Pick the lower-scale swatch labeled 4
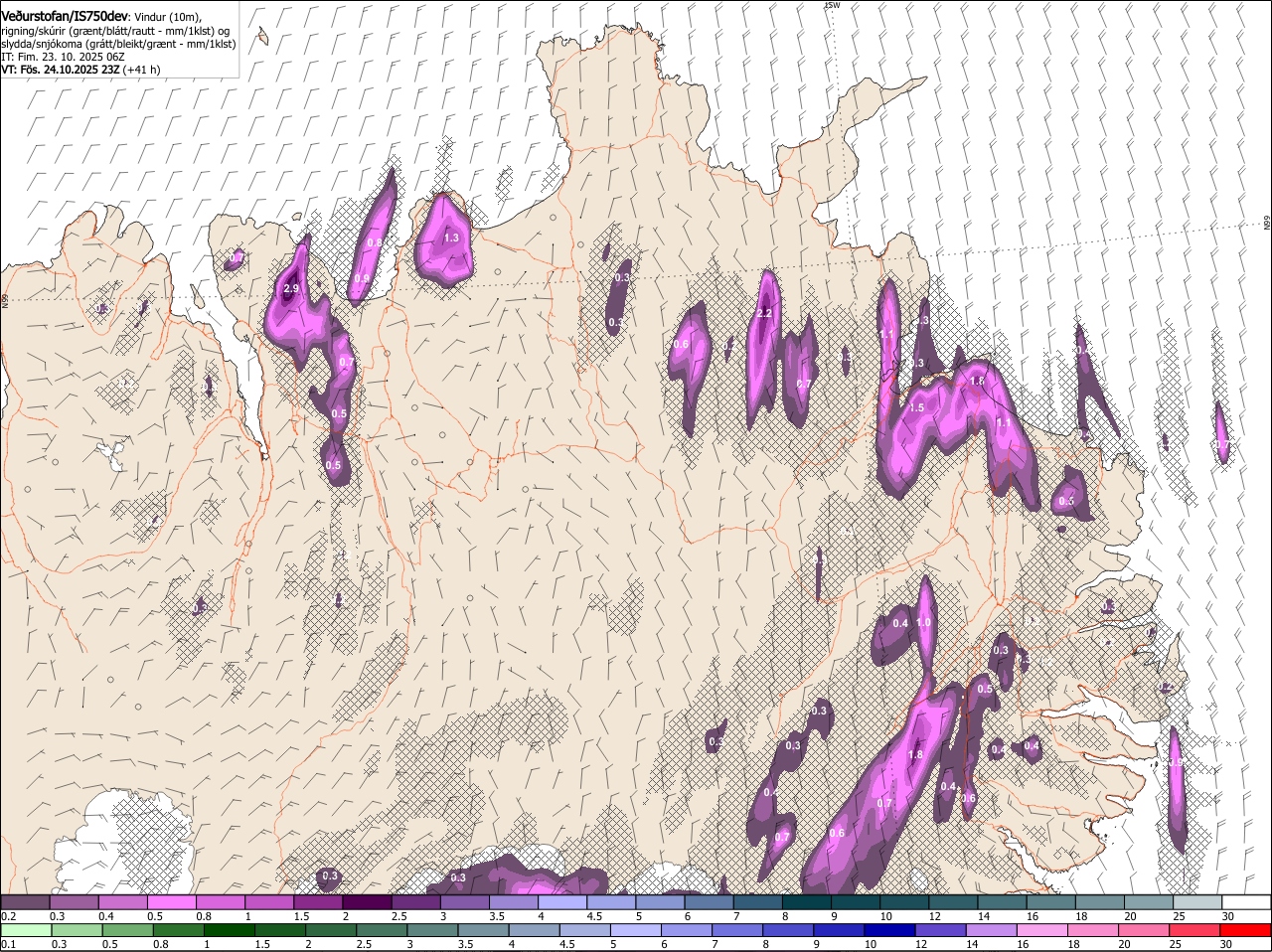The image size is (1272, 952). 534,930
